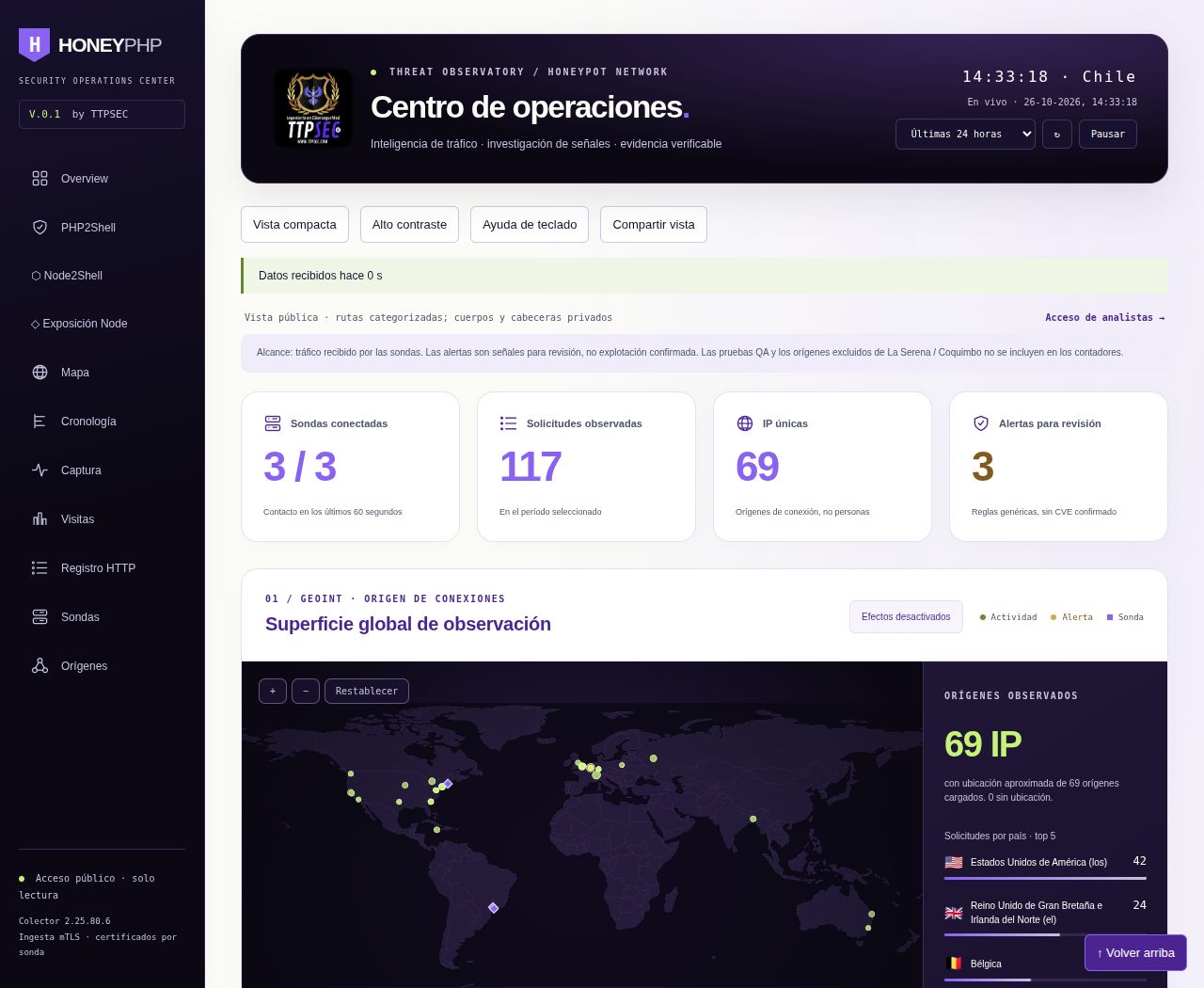This screenshot has height=988, width=1204.
Task: Click the HoneyPHP shield logo icon
Action: pos(34,44)
